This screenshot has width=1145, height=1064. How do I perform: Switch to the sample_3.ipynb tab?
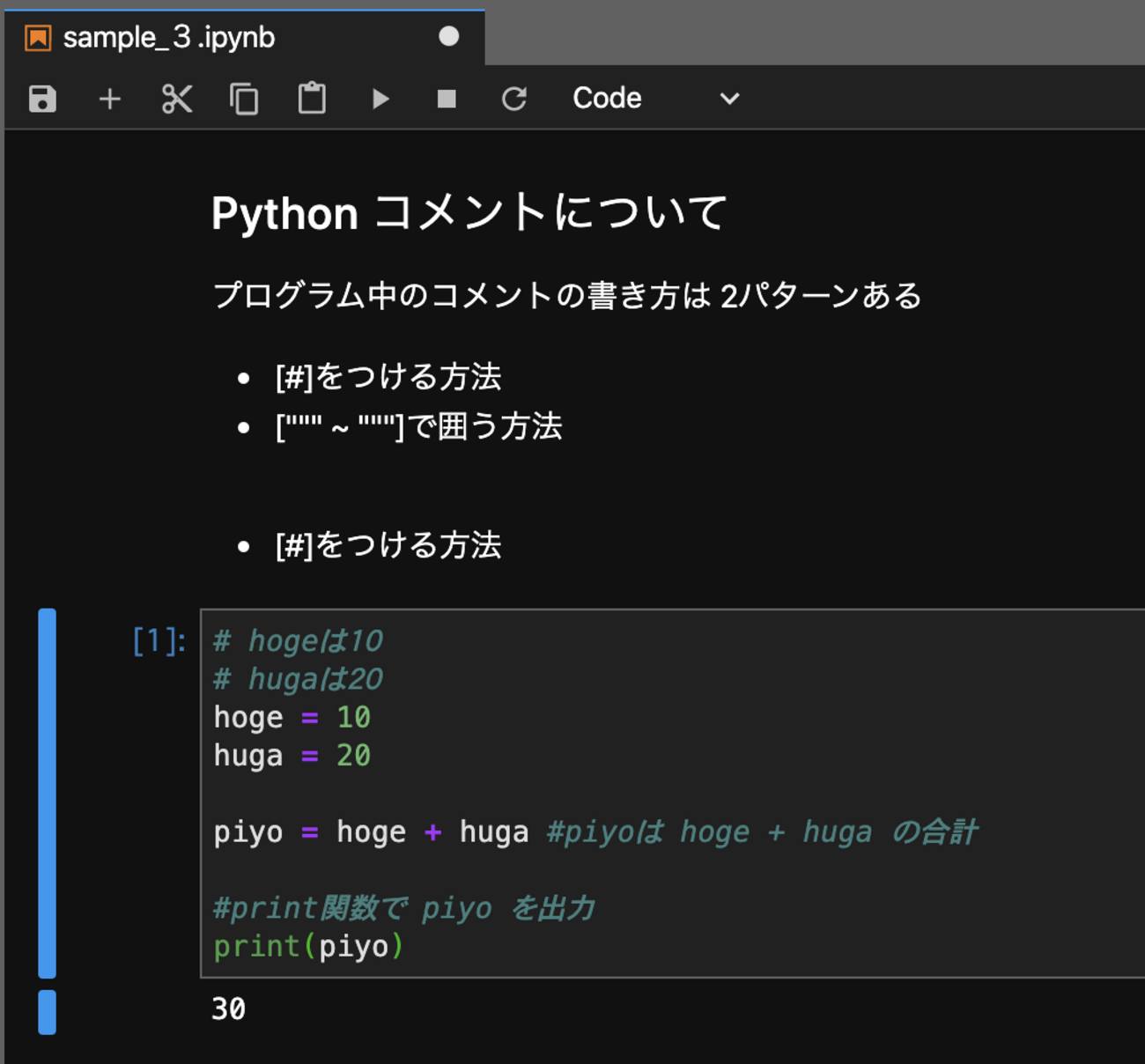pyautogui.click(x=169, y=38)
